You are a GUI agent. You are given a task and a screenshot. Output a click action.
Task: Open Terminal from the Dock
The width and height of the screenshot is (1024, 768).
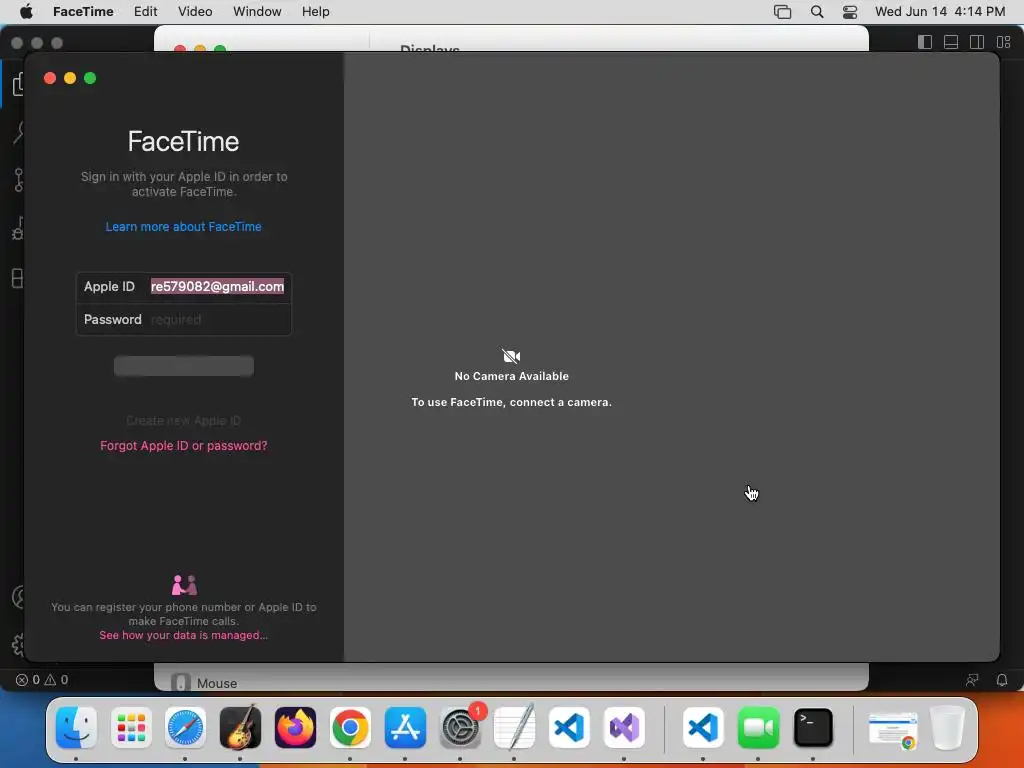tap(813, 728)
